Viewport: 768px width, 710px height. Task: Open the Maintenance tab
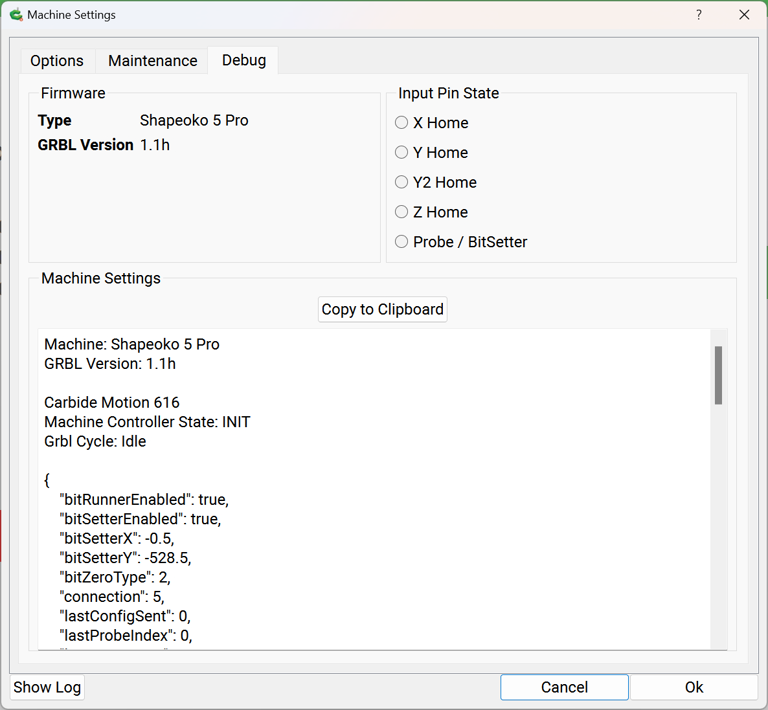(x=153, y=61)
